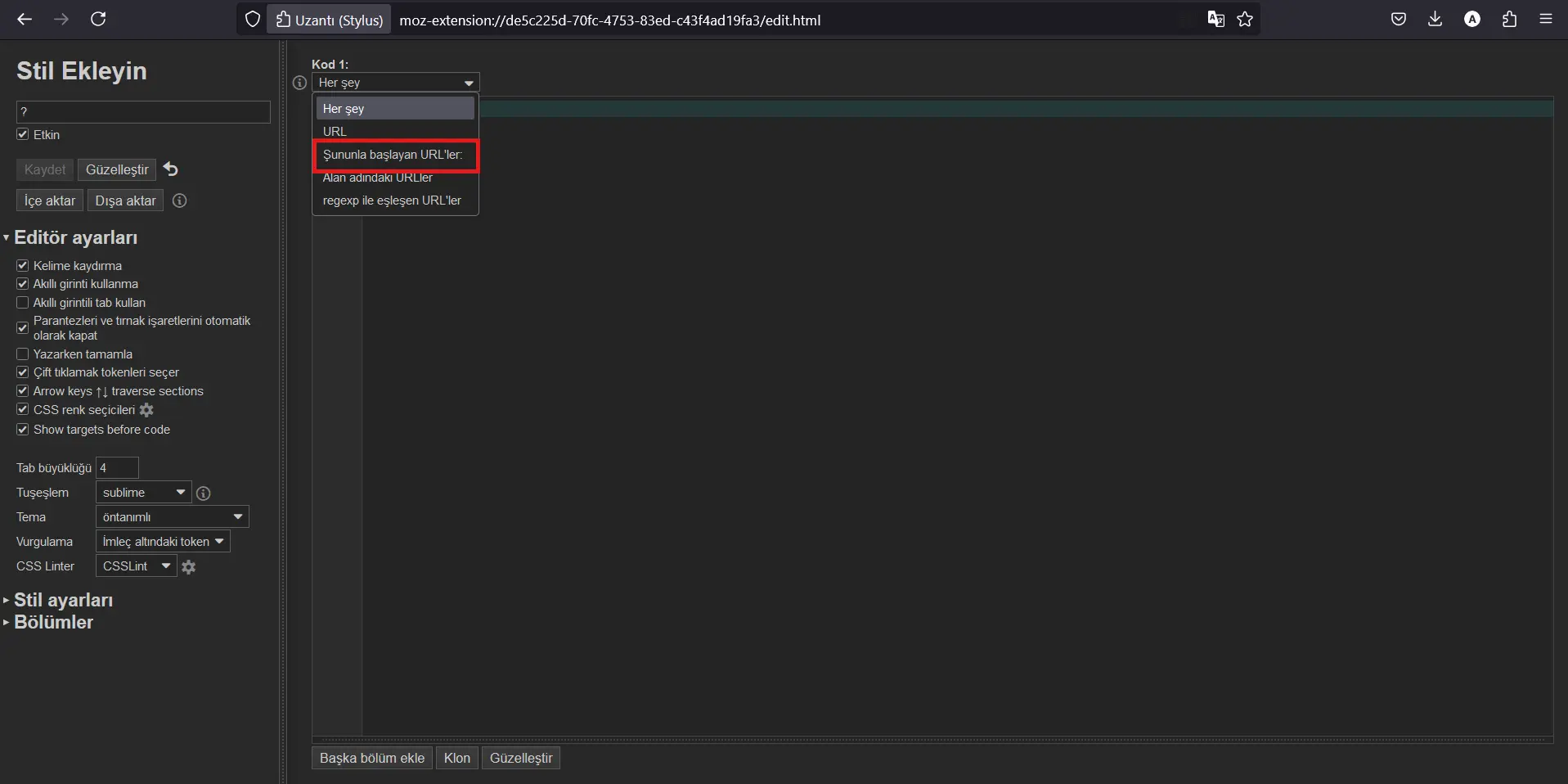
Task: Open the CSS Linter CSSLint dropdown
Action: pos(136,566)
